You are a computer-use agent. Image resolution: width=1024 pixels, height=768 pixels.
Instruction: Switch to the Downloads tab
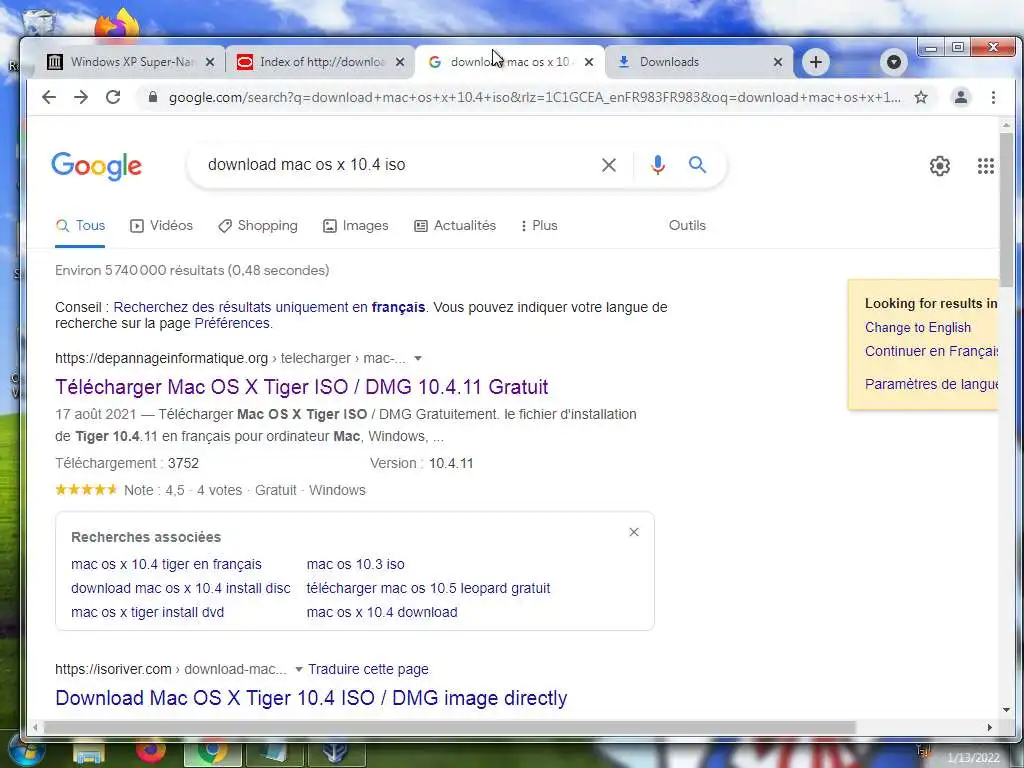click(x=699, y=62)
